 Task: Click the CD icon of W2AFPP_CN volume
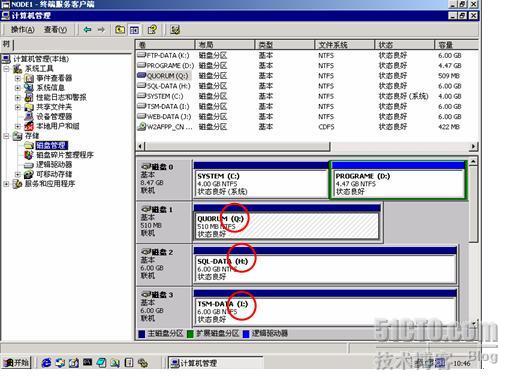tap(142, 126)
